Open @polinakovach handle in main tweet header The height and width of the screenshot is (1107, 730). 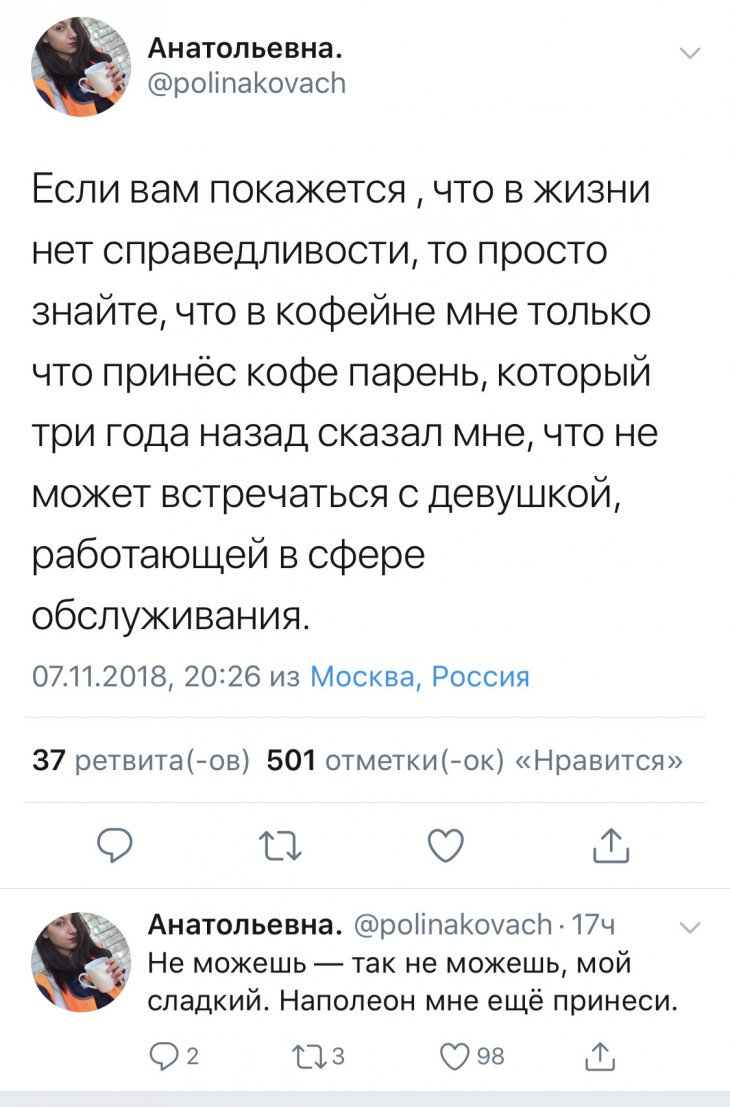point(246,83)
